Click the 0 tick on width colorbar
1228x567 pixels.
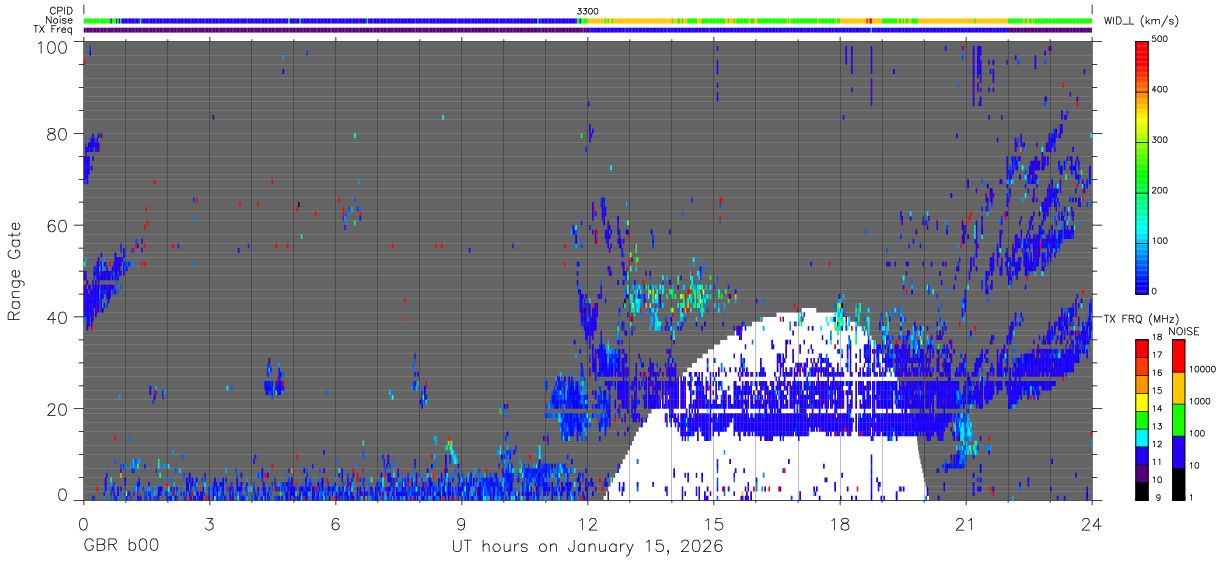click(1154, 291)
